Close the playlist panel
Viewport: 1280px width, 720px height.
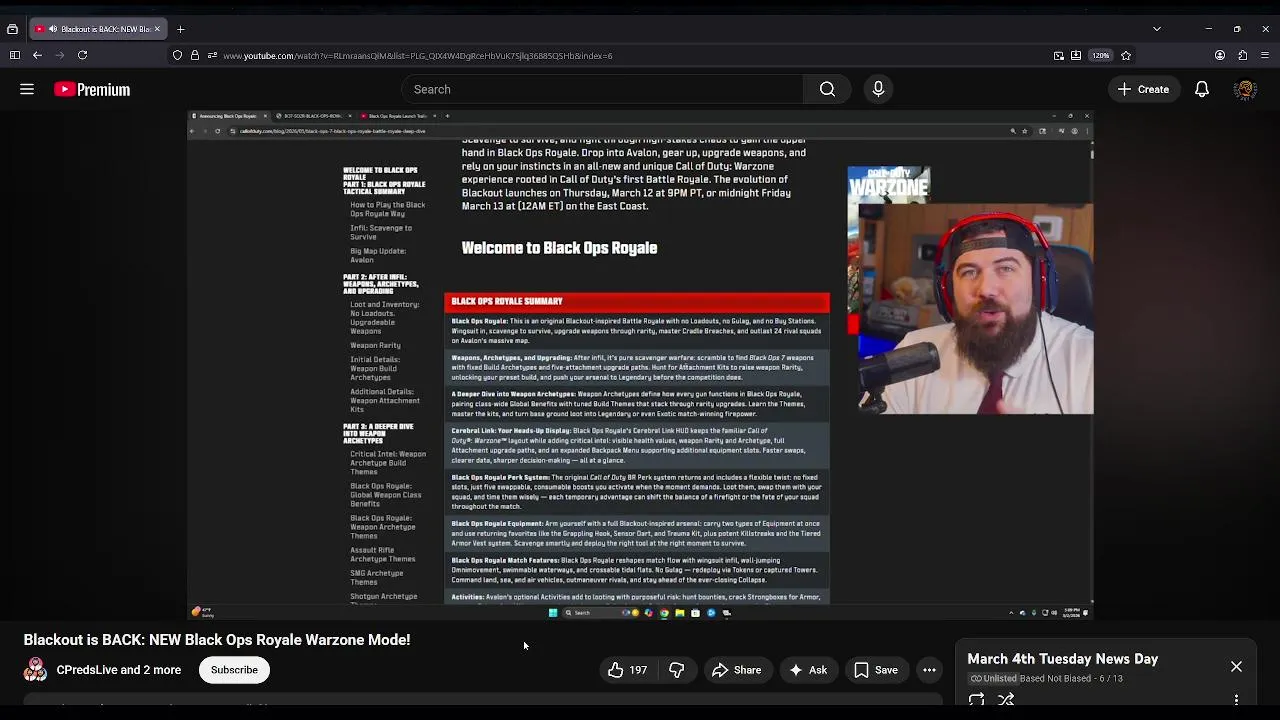[x=1236, y=666]
